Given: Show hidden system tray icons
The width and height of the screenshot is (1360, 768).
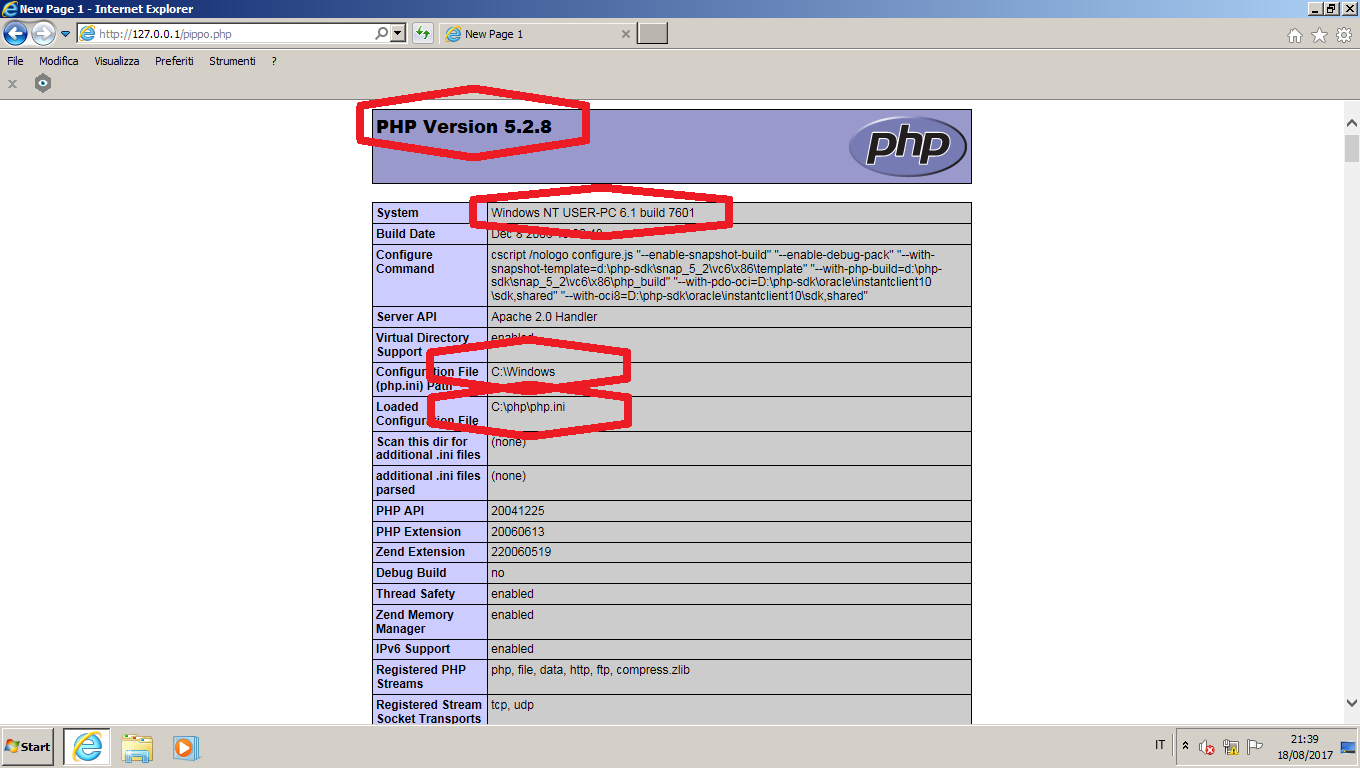Looking at the screenshot, I should click(x=1186, y=746).
